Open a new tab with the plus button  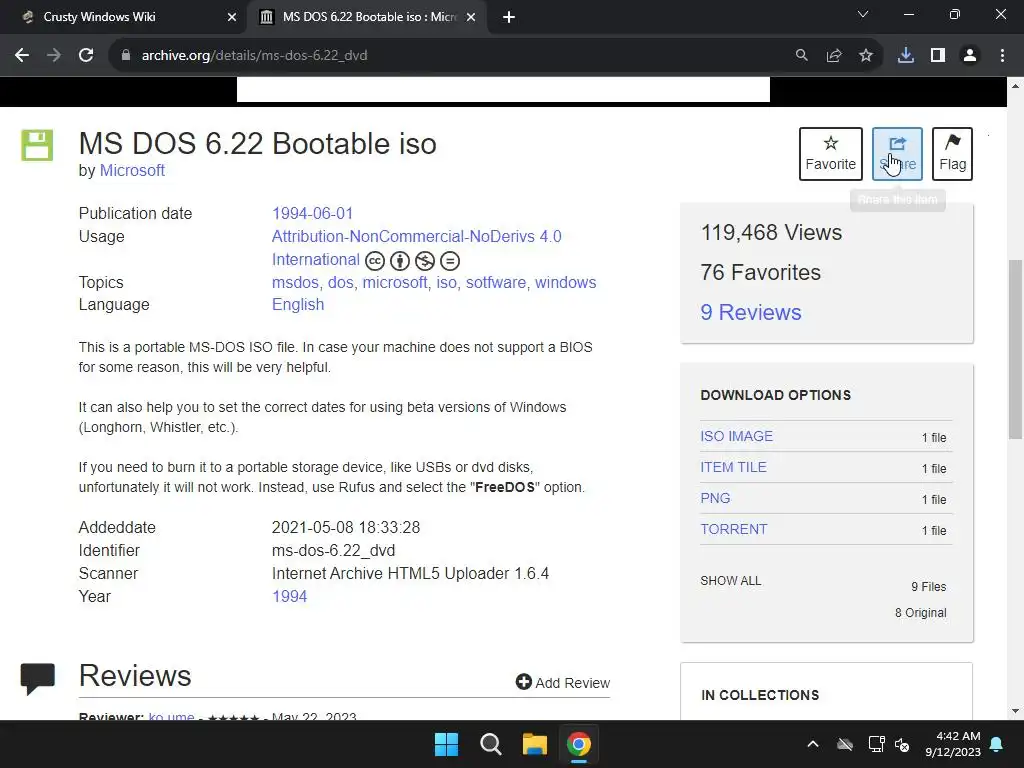tap(509, 17)
